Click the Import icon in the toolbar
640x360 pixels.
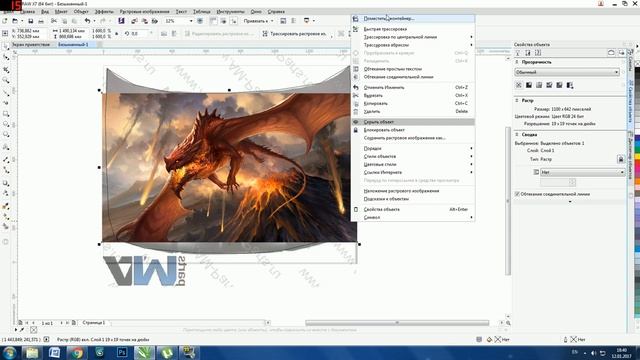pyautogui.click(x=135, y=21)
